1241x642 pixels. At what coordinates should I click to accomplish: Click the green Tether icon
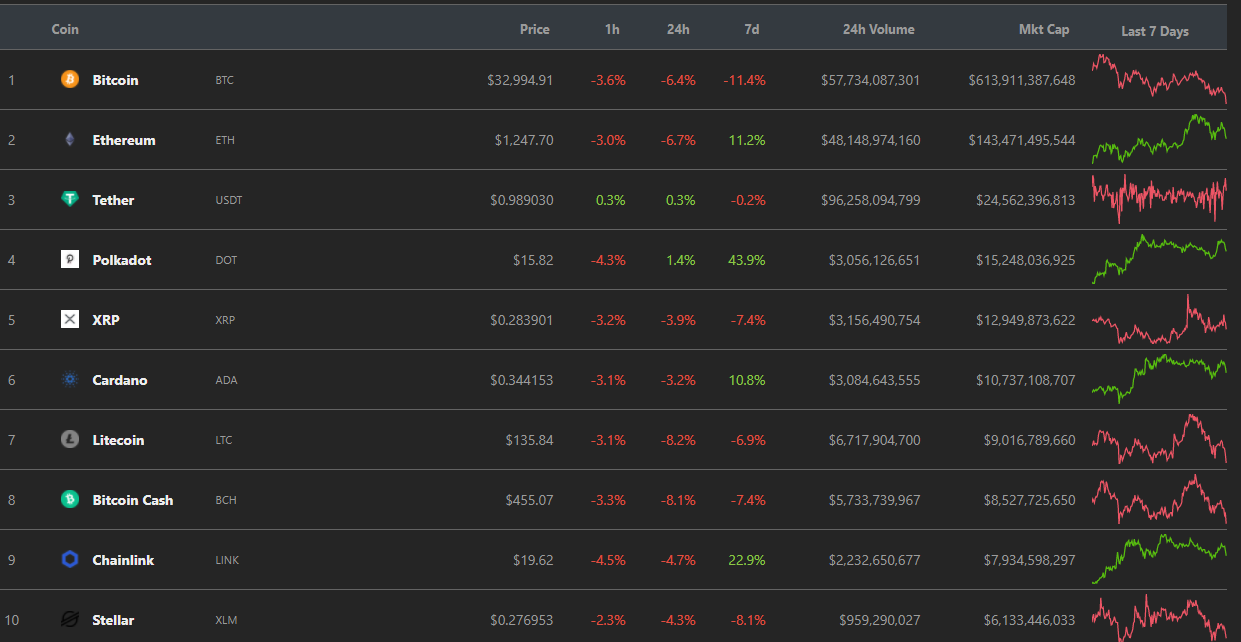click(x=70, y=200)
